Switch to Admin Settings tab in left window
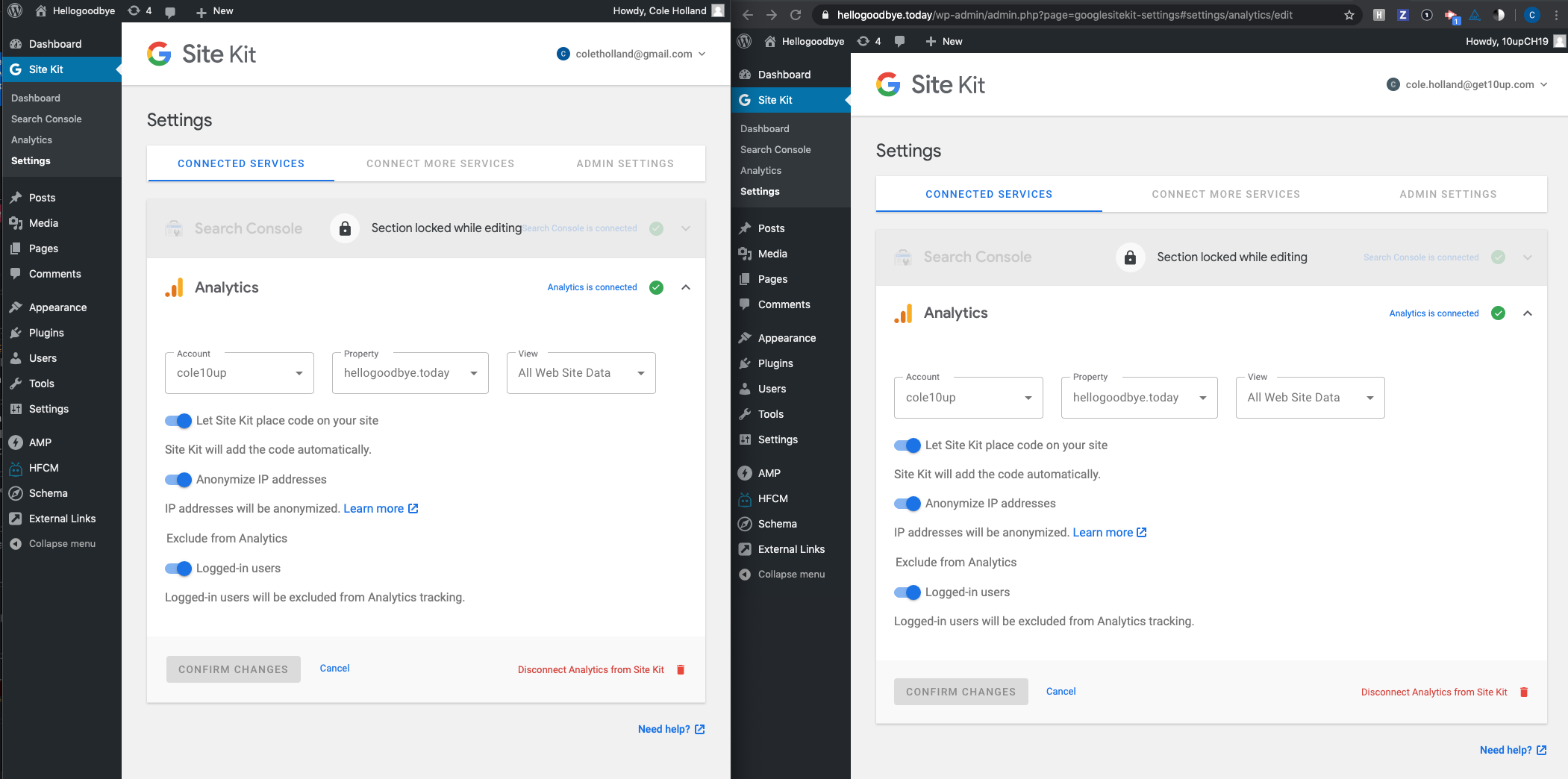This screenshot has height=779, width=1568. tap(625, 163)
